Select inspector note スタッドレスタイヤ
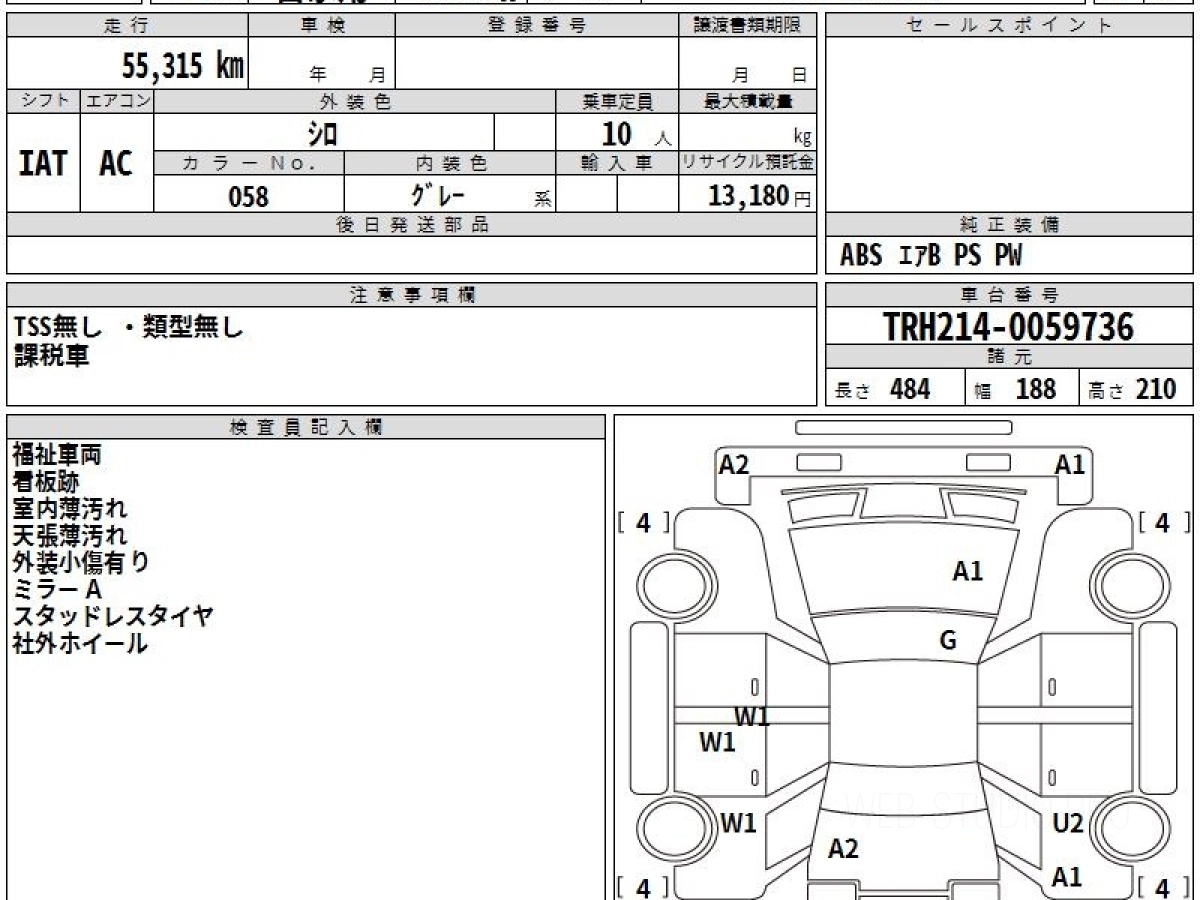This screenshot has width=1200, height=900. pyautogui.click(x=113, y=617)
